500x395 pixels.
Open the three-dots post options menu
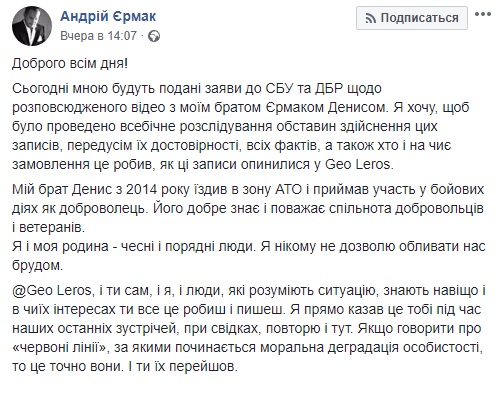483,14
